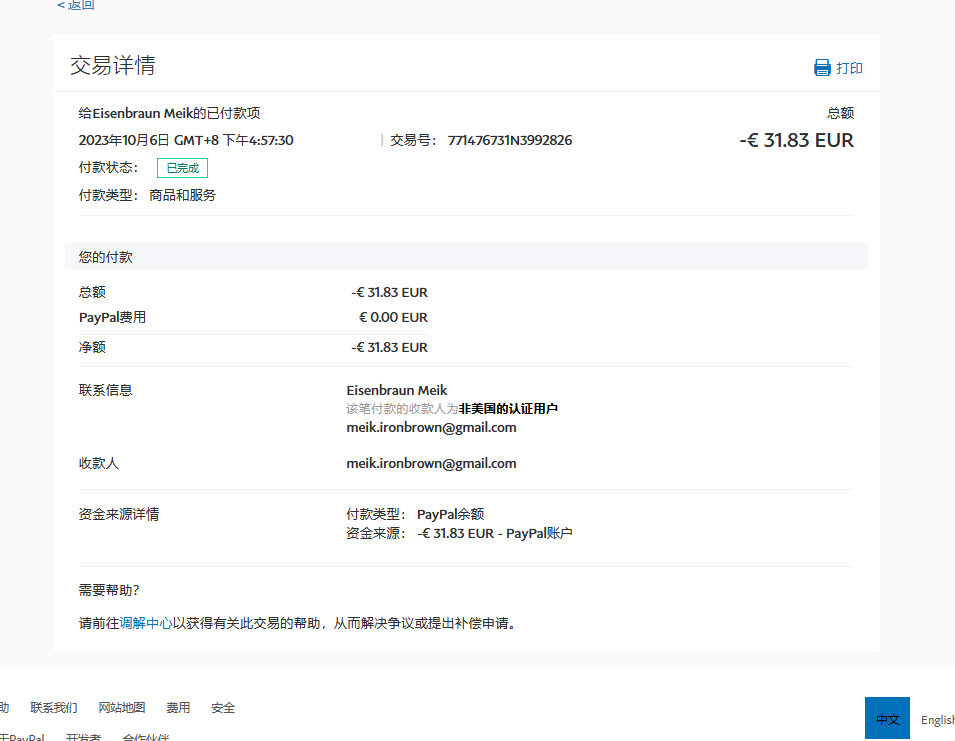Click the 您的付款 section header

[x=106, y=257]
